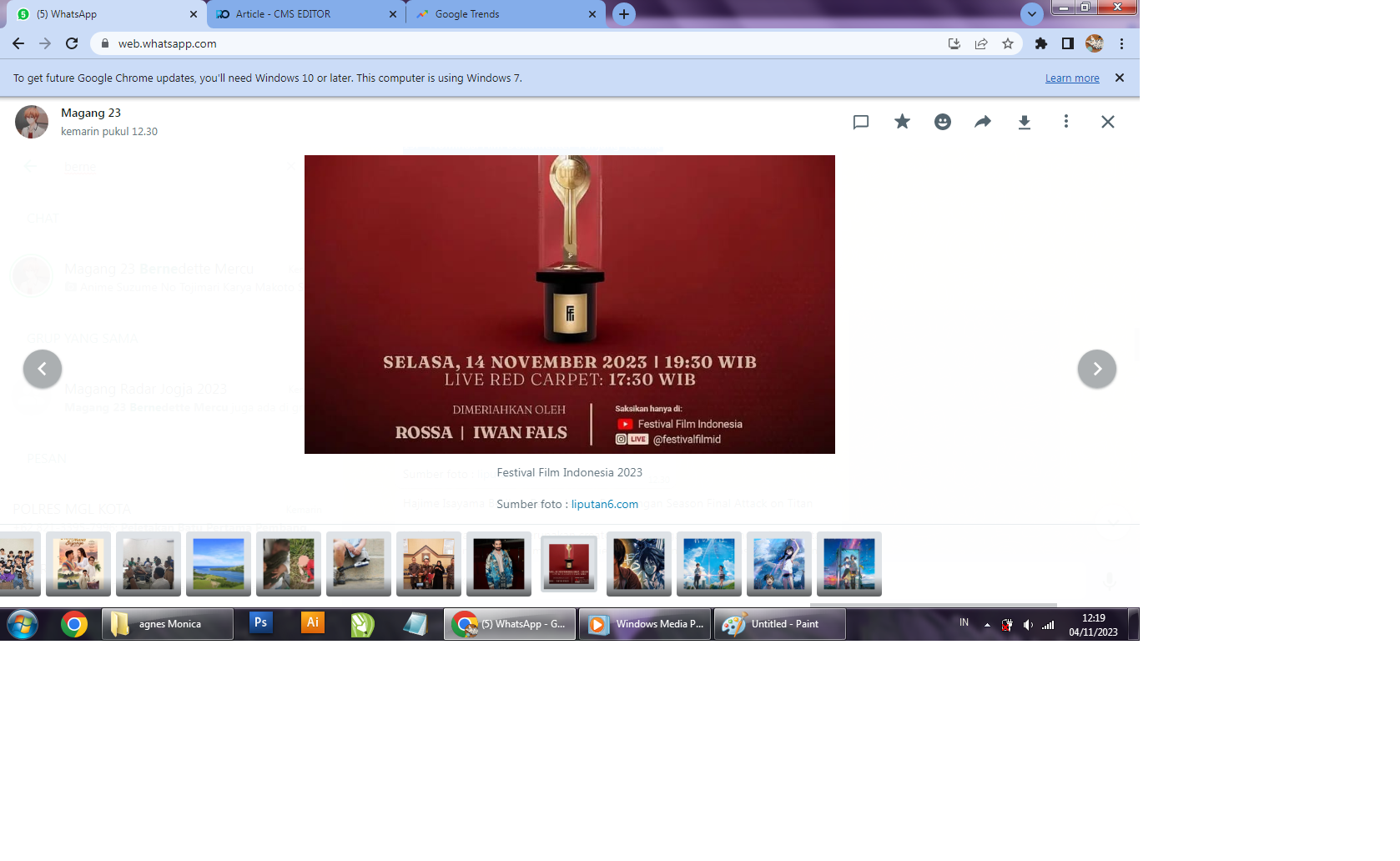Launch Chrome from pinned taskbar icon

tap(74, 624)
